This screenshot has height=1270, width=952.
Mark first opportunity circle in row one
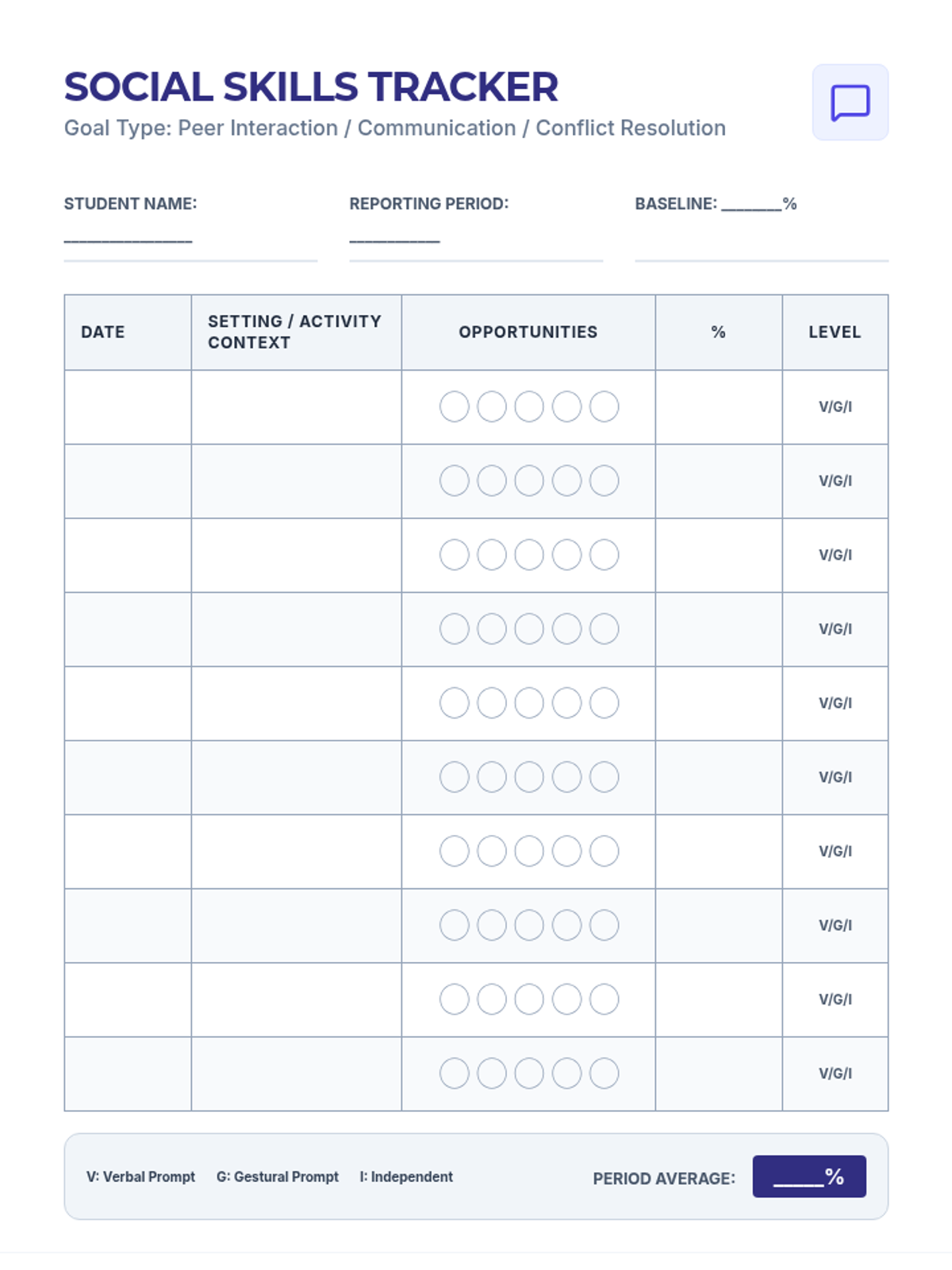(x=455, y=406)
